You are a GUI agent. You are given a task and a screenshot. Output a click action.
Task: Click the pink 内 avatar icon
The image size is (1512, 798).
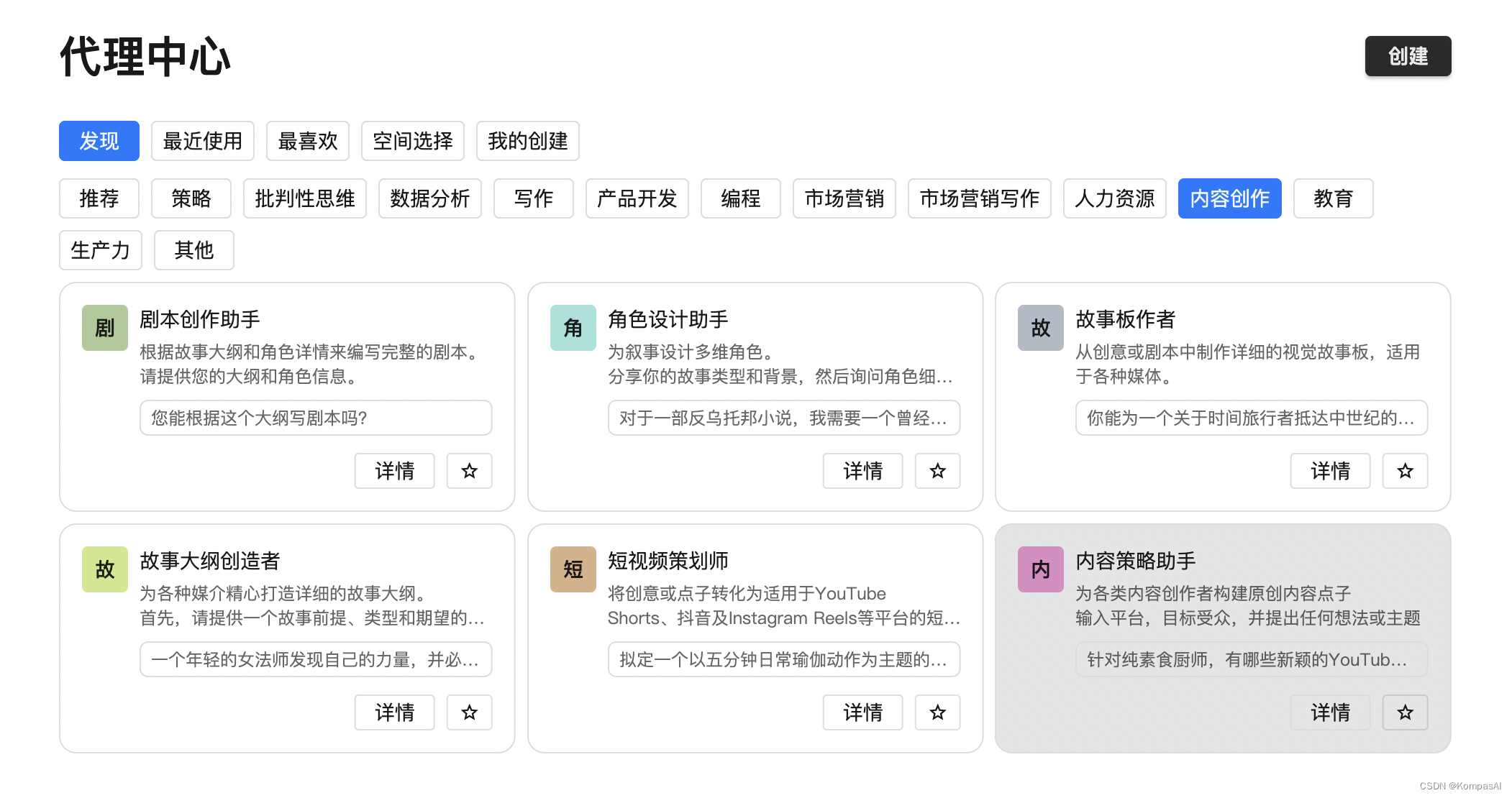[1040, 569]
